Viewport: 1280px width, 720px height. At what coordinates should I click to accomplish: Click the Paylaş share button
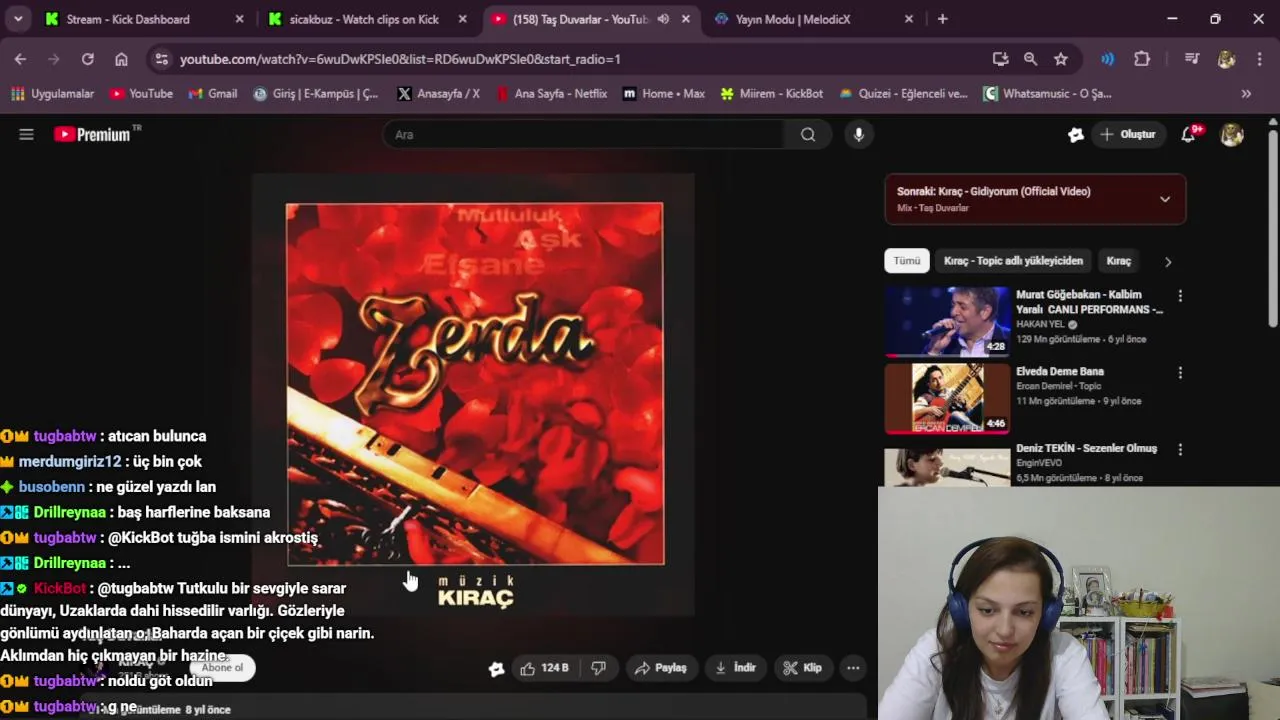pyautogui.click(x=661, y=668)
